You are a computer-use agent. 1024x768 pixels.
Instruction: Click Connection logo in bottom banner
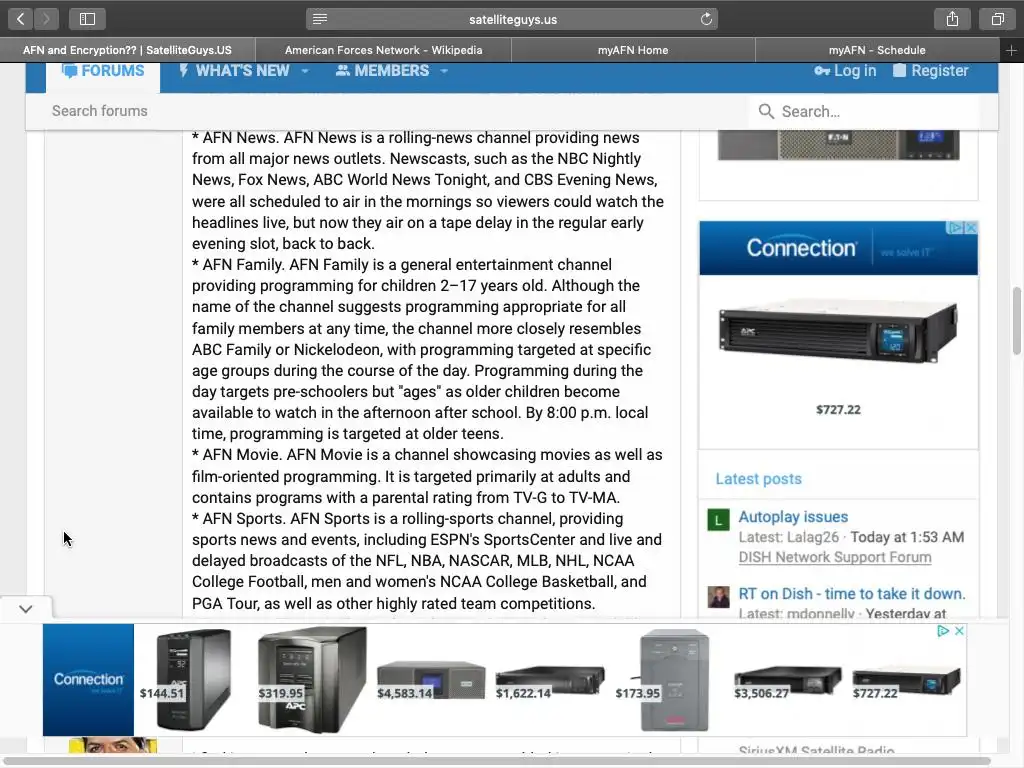(x=88, y=680)
